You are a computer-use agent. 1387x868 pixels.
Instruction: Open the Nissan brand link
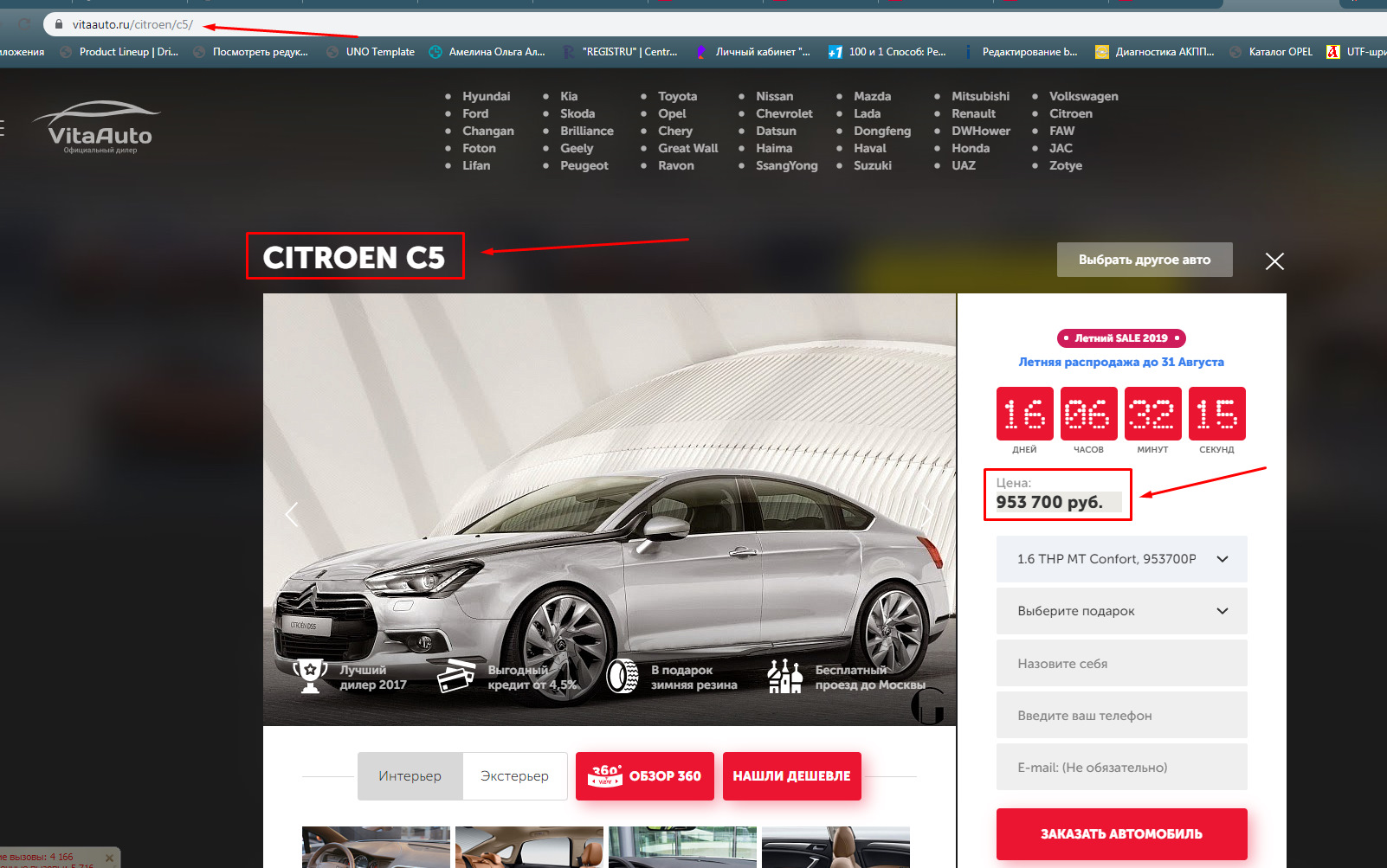[x=774, y=96]
